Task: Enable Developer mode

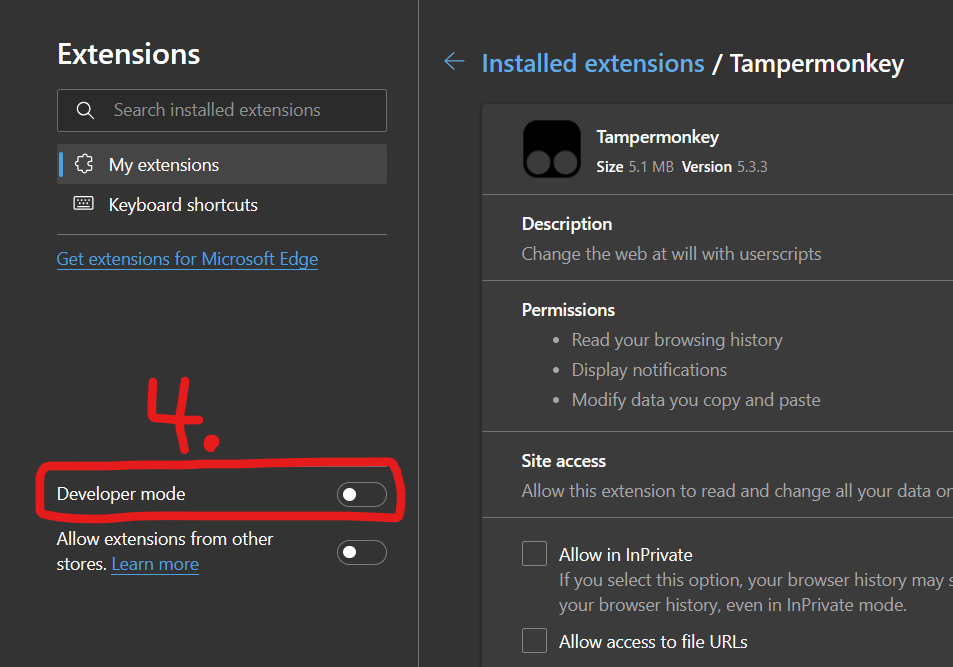Action: pos(361,493)
